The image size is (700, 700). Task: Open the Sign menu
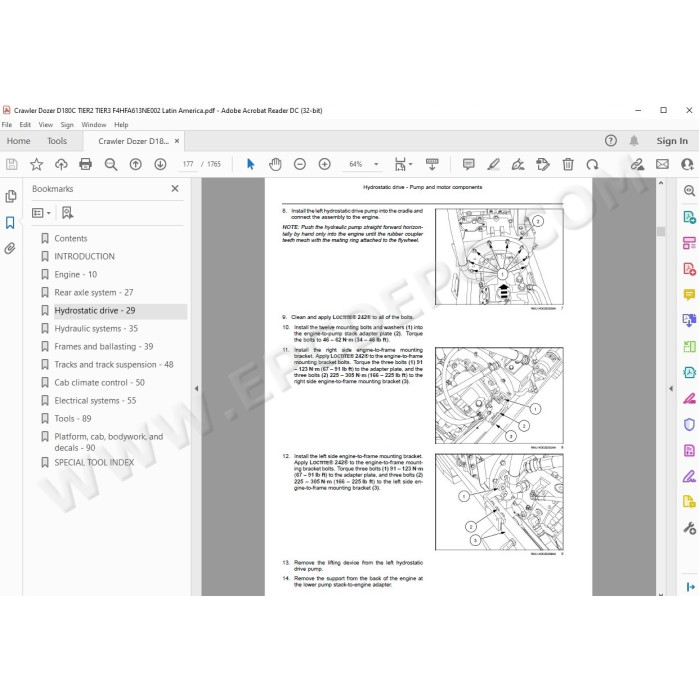coord(67,125)
